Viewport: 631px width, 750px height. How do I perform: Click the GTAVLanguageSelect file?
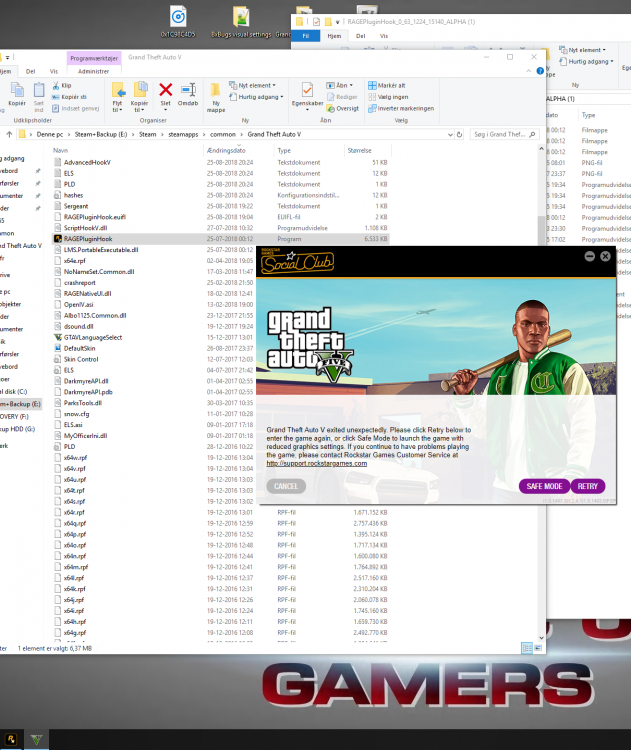click(93, 337)
